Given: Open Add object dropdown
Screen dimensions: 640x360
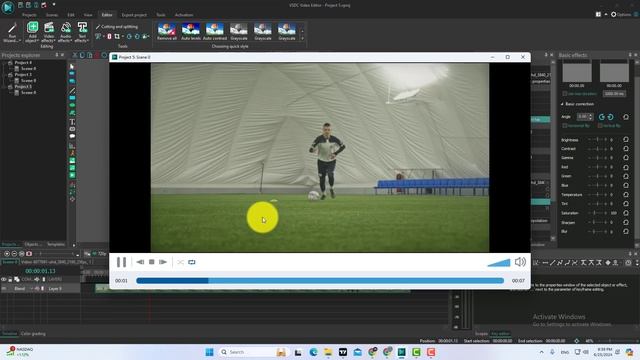Looking at the screenshot, I should coord(32,33).
